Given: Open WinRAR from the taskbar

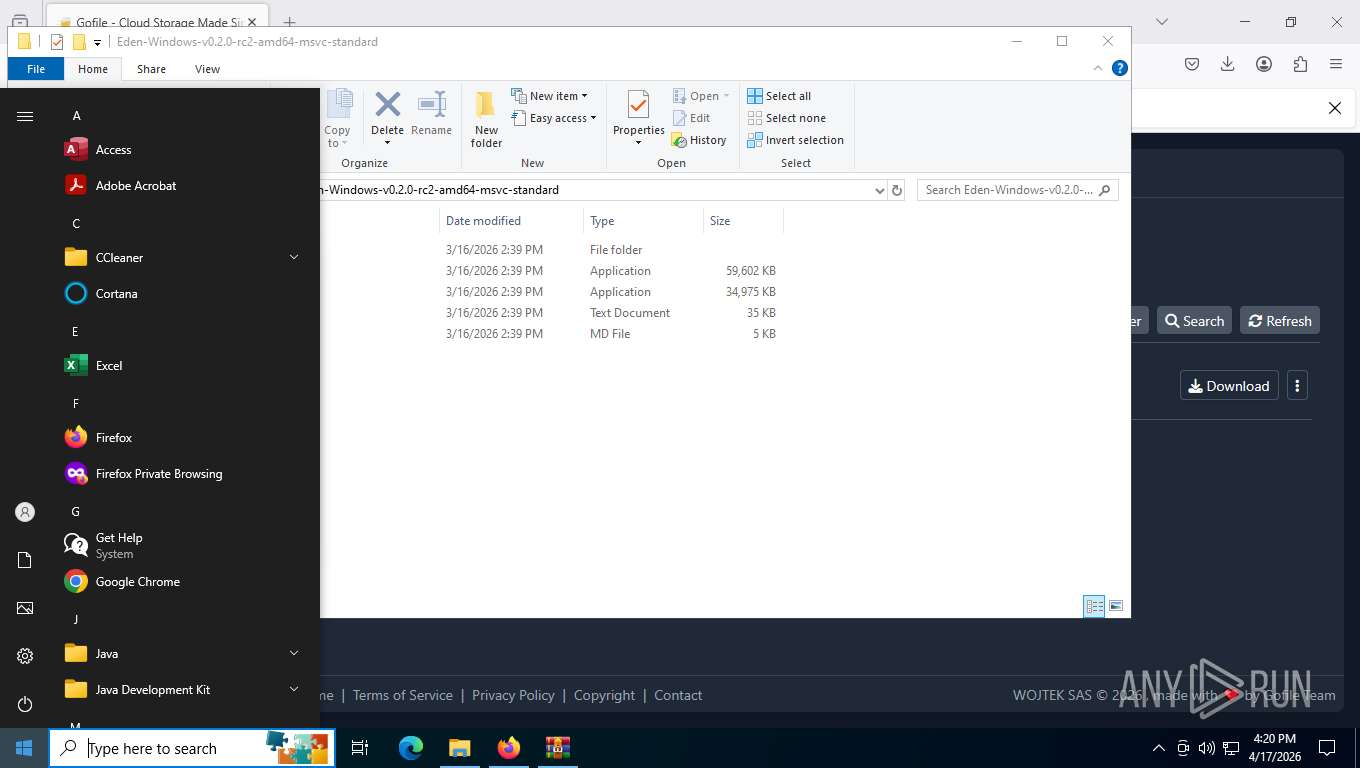Looking at the screenshot, I should [557, 748].
